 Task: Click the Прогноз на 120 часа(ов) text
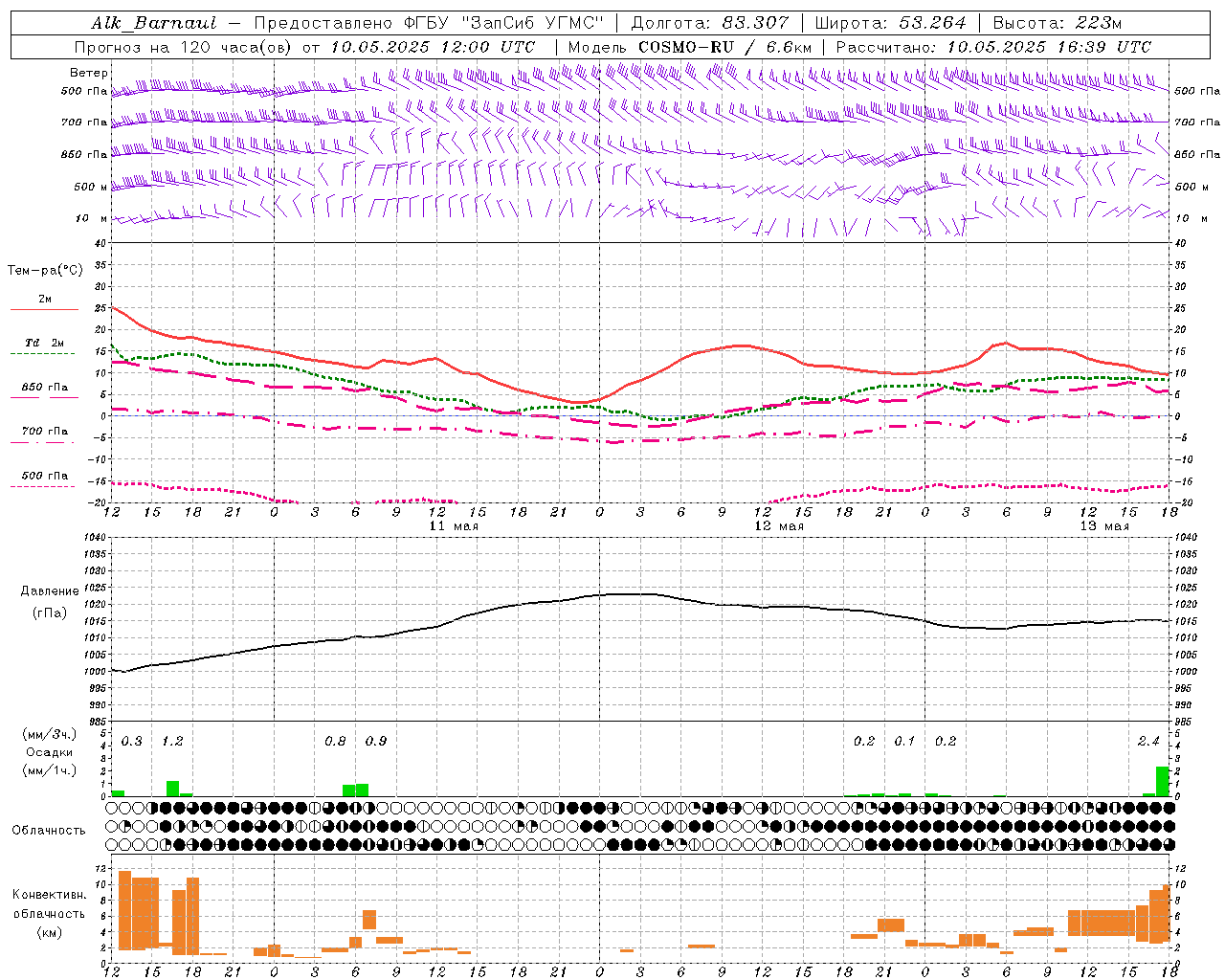[x=185, y=47]
